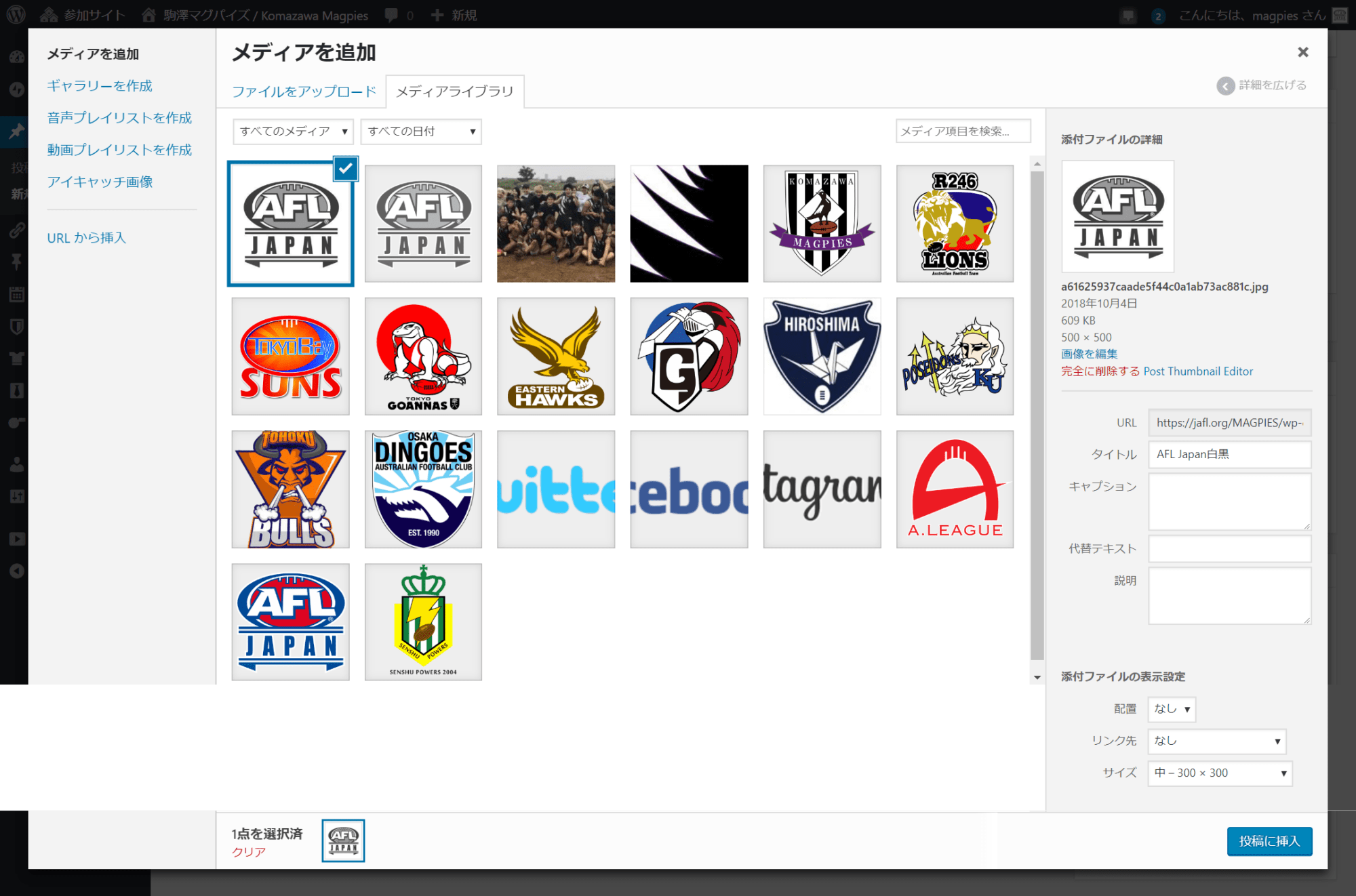Viewport: 1356px width, 896px height.
Task: Select the Tokyo Goannas logo thumbnail
Action: [423, 357]
